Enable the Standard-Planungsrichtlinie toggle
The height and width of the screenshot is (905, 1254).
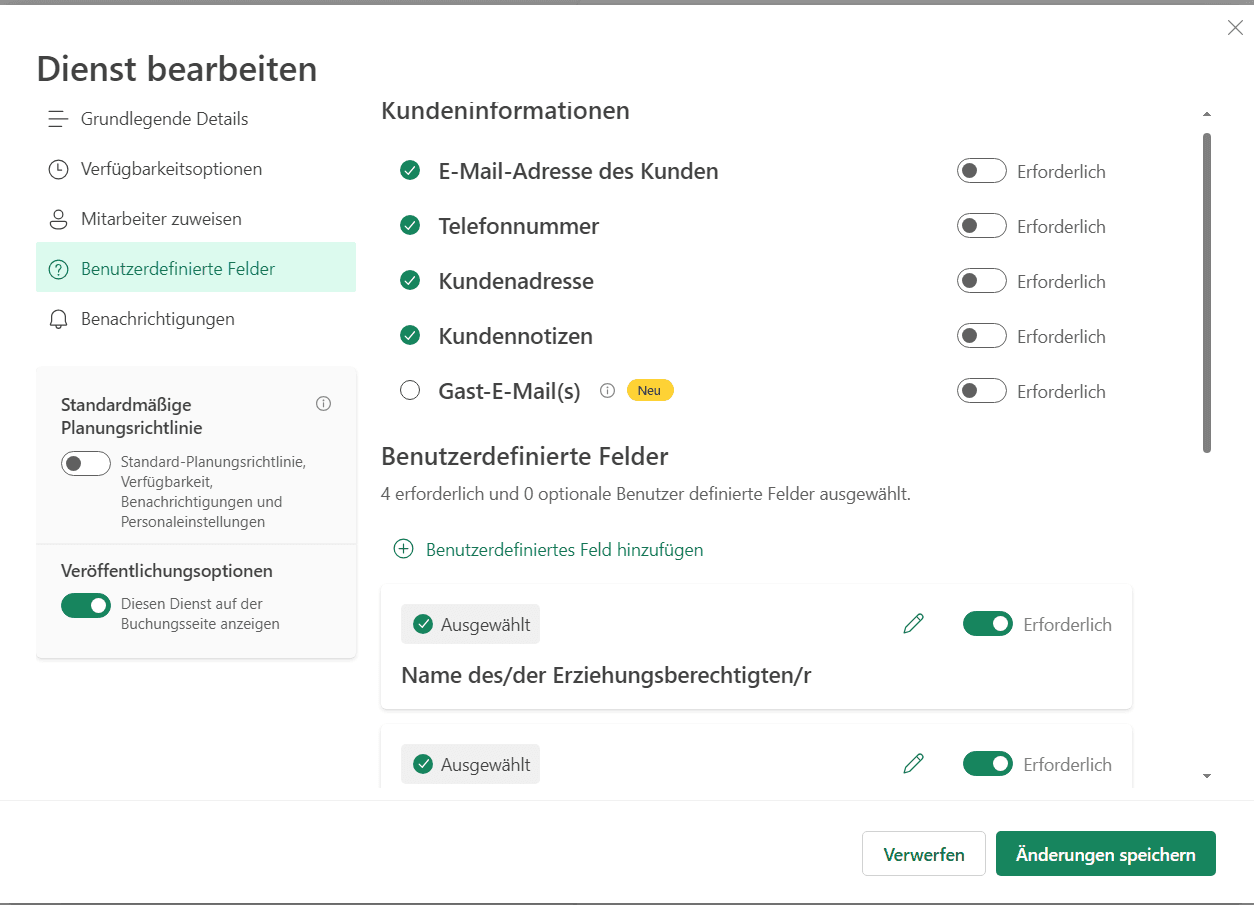(86, 464)
